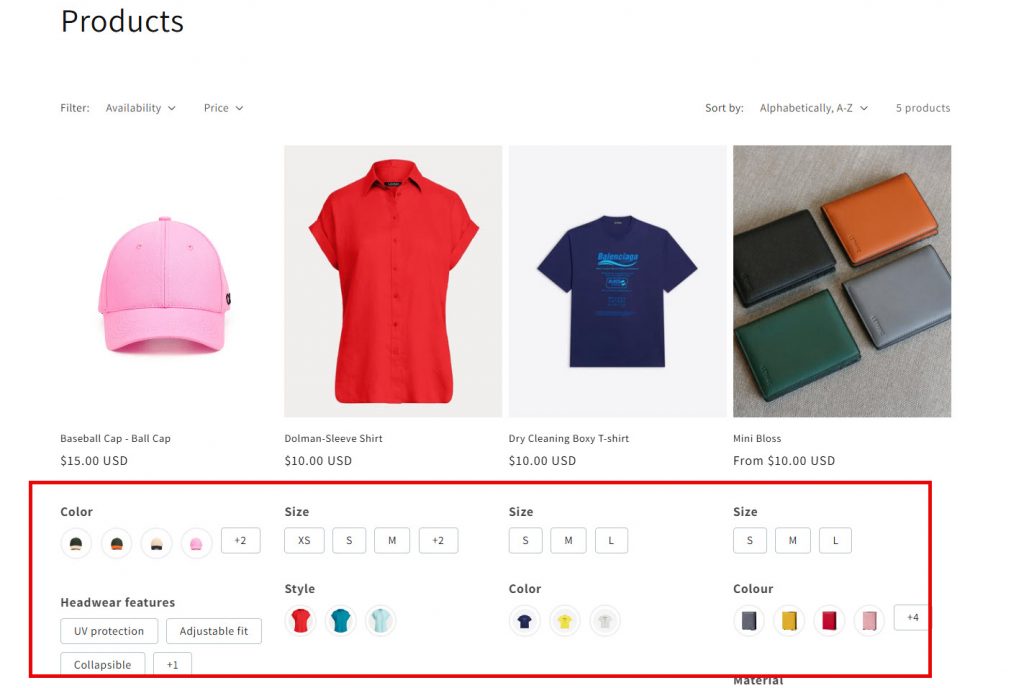Viewport: 1024px width, 688px height.
Task: Choose the yellow T-shirt color swatch
Action: pyautogui.click(x=565, y=621)
